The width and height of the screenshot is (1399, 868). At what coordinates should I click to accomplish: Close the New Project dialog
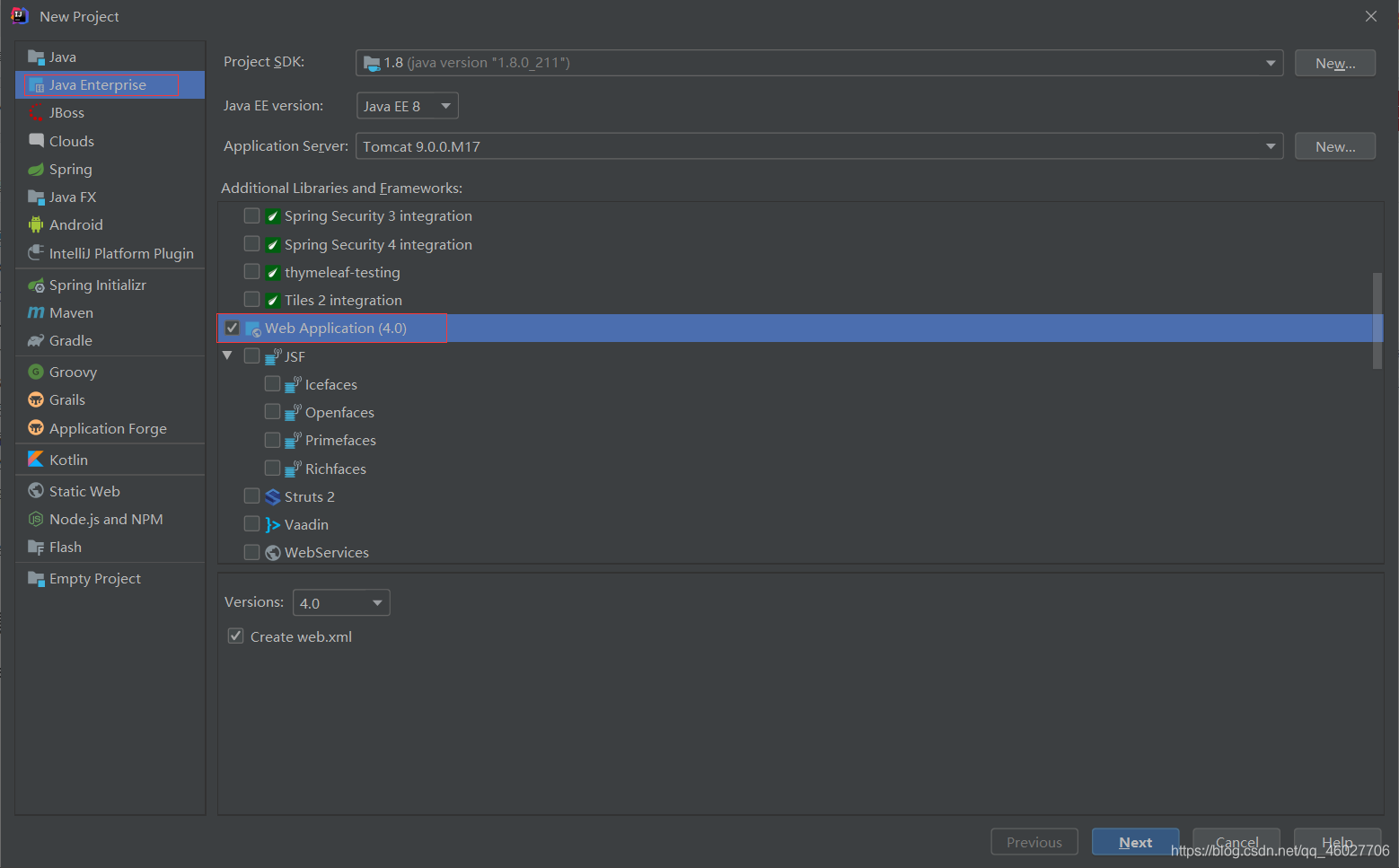1370,16
